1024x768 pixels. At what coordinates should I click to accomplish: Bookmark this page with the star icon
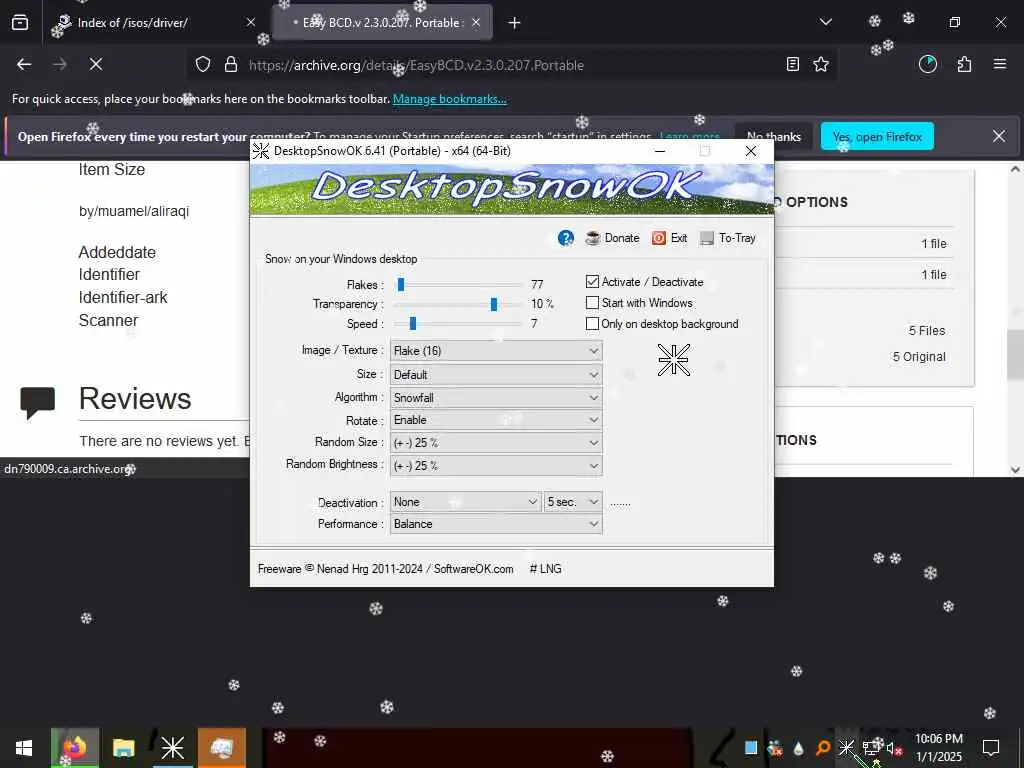pyautogui.click(x=821, y=64)
